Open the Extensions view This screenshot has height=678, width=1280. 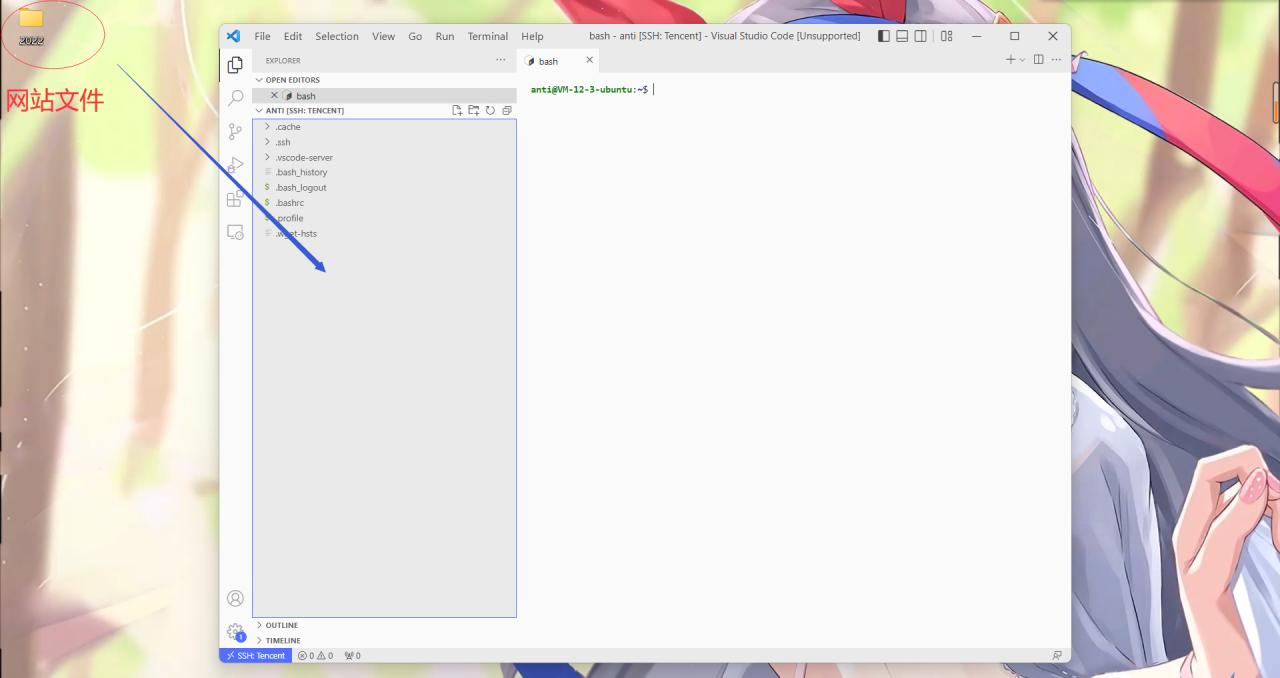235,198
